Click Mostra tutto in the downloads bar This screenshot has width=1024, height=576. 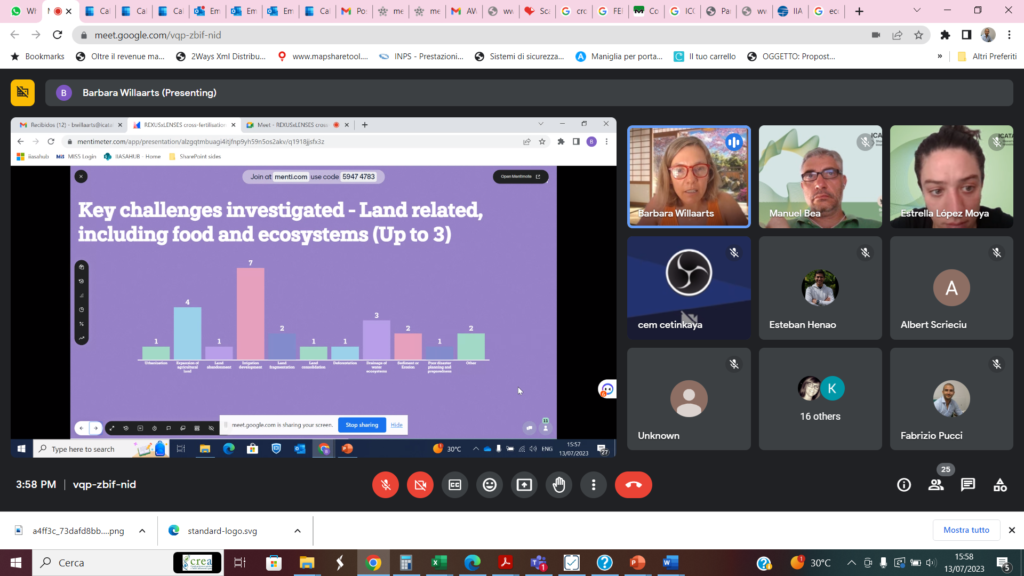[x=966, y=530]
